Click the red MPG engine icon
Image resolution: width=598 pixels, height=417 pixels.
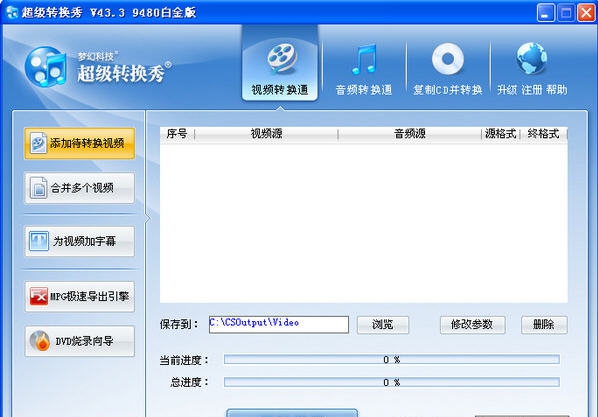click(39, 296)
